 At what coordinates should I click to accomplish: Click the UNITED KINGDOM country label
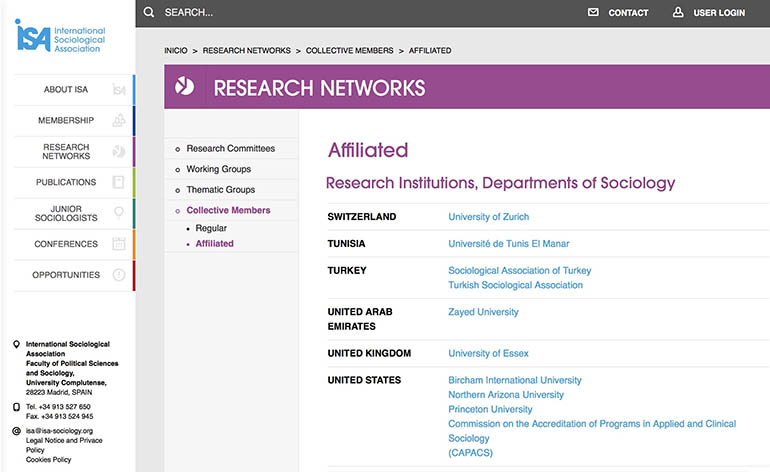click(x=369, y=353)
